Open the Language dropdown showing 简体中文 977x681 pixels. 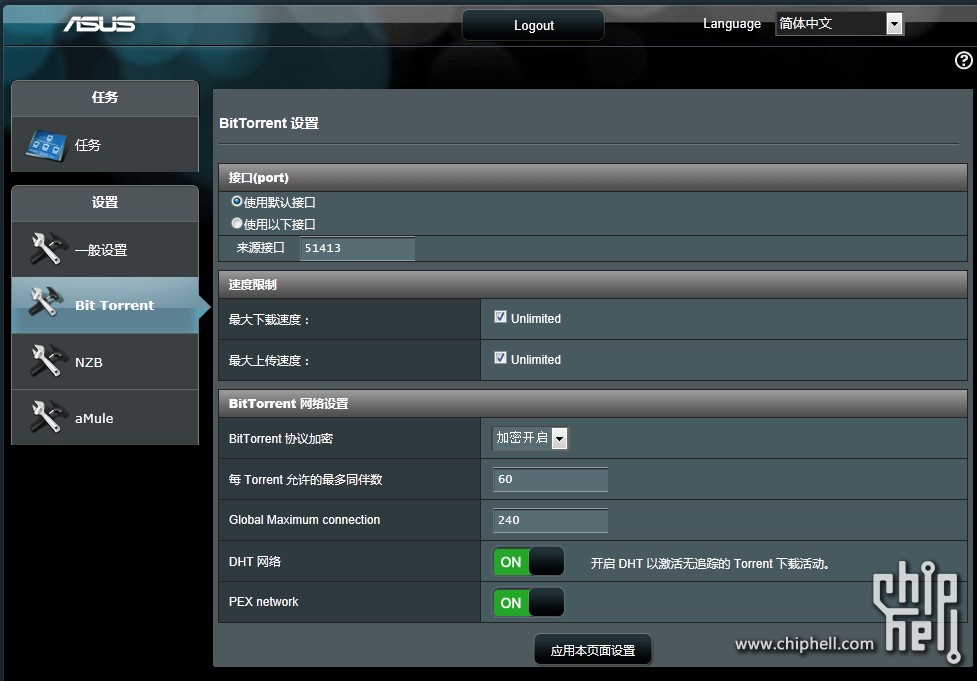(x=839, y=24)
